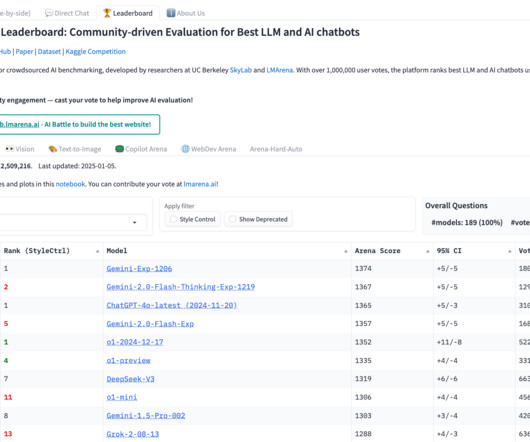Open the lmarena.ai vote link

pyautogui.click(x=200, y=184)
